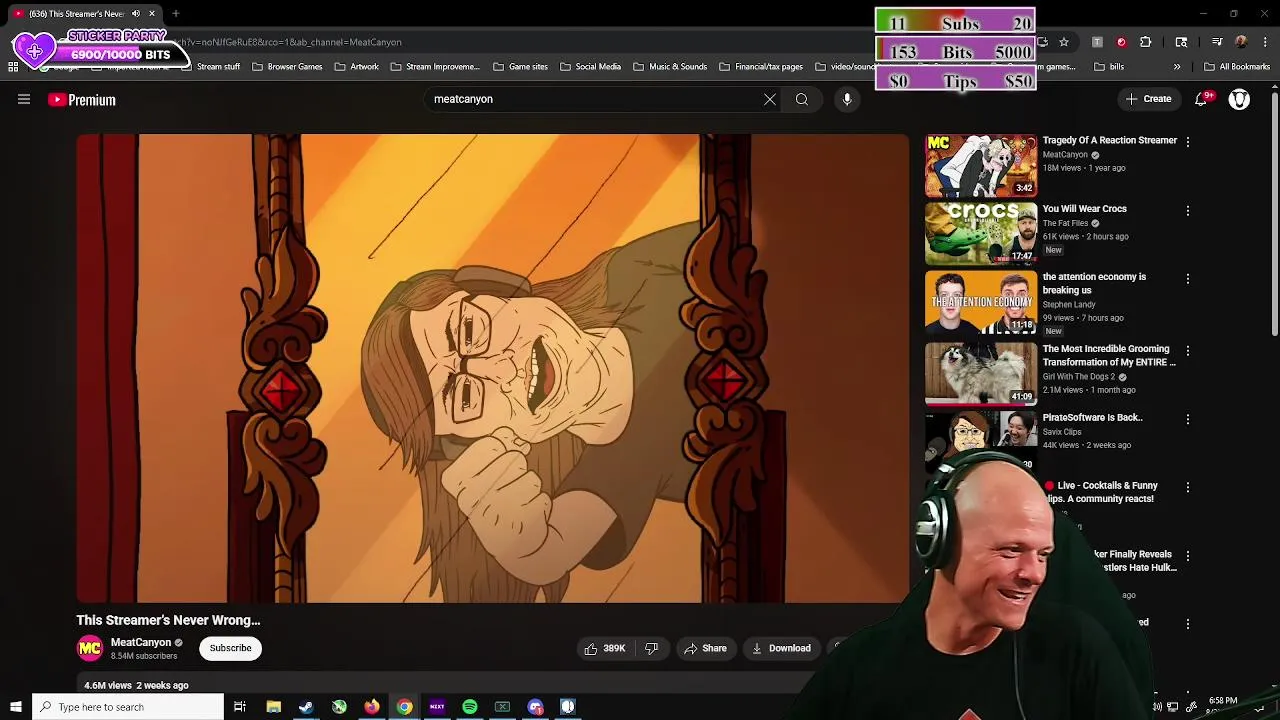
Task: Open Firefox from taskbar
Action: coord(371,707)
